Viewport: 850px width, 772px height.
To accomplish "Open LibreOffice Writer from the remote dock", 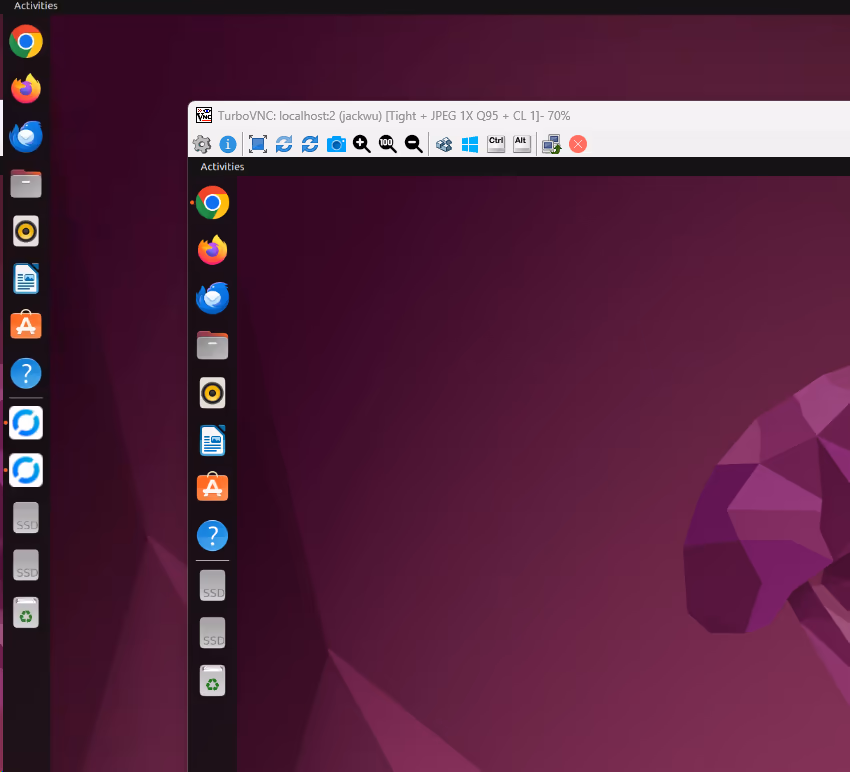I will tap(212, 440).
